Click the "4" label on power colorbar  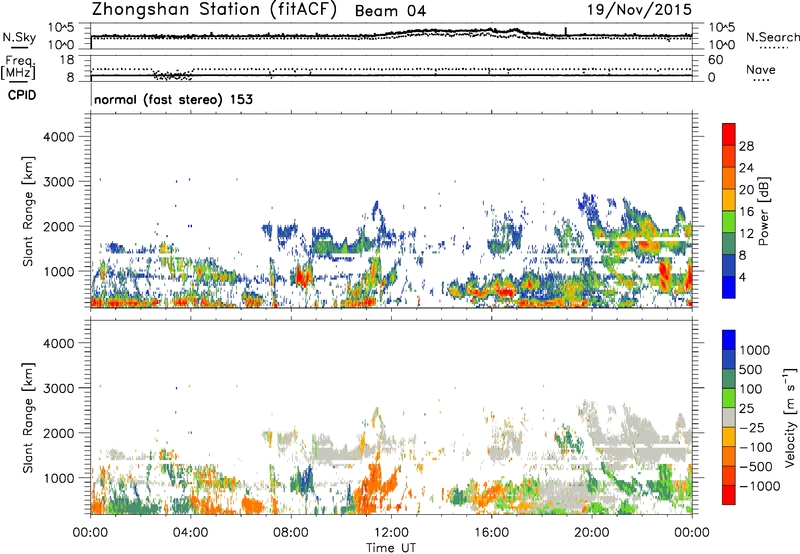742,277
